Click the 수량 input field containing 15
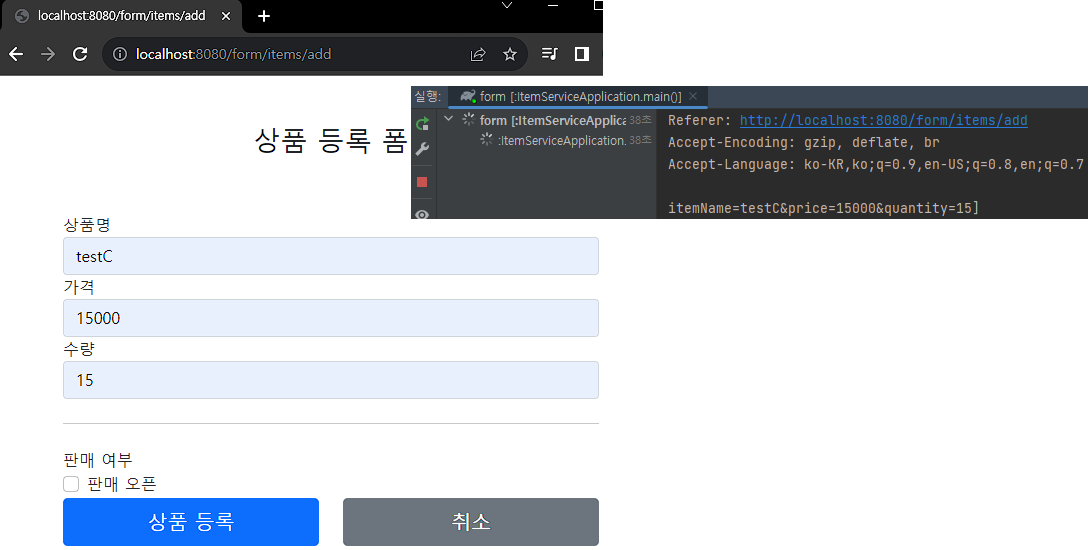The height and width of the screenshot is (550, 1089). click(x=331, y=380)
